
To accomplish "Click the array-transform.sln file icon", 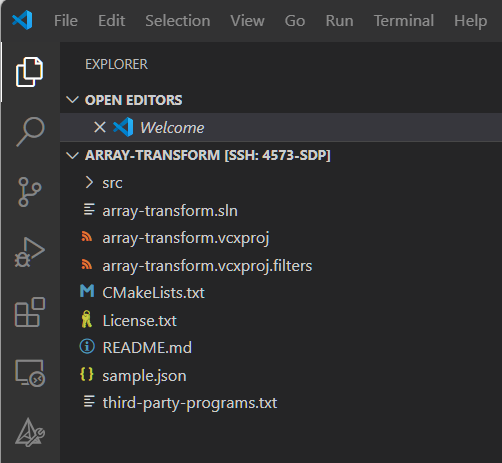I will coord(89,210).
